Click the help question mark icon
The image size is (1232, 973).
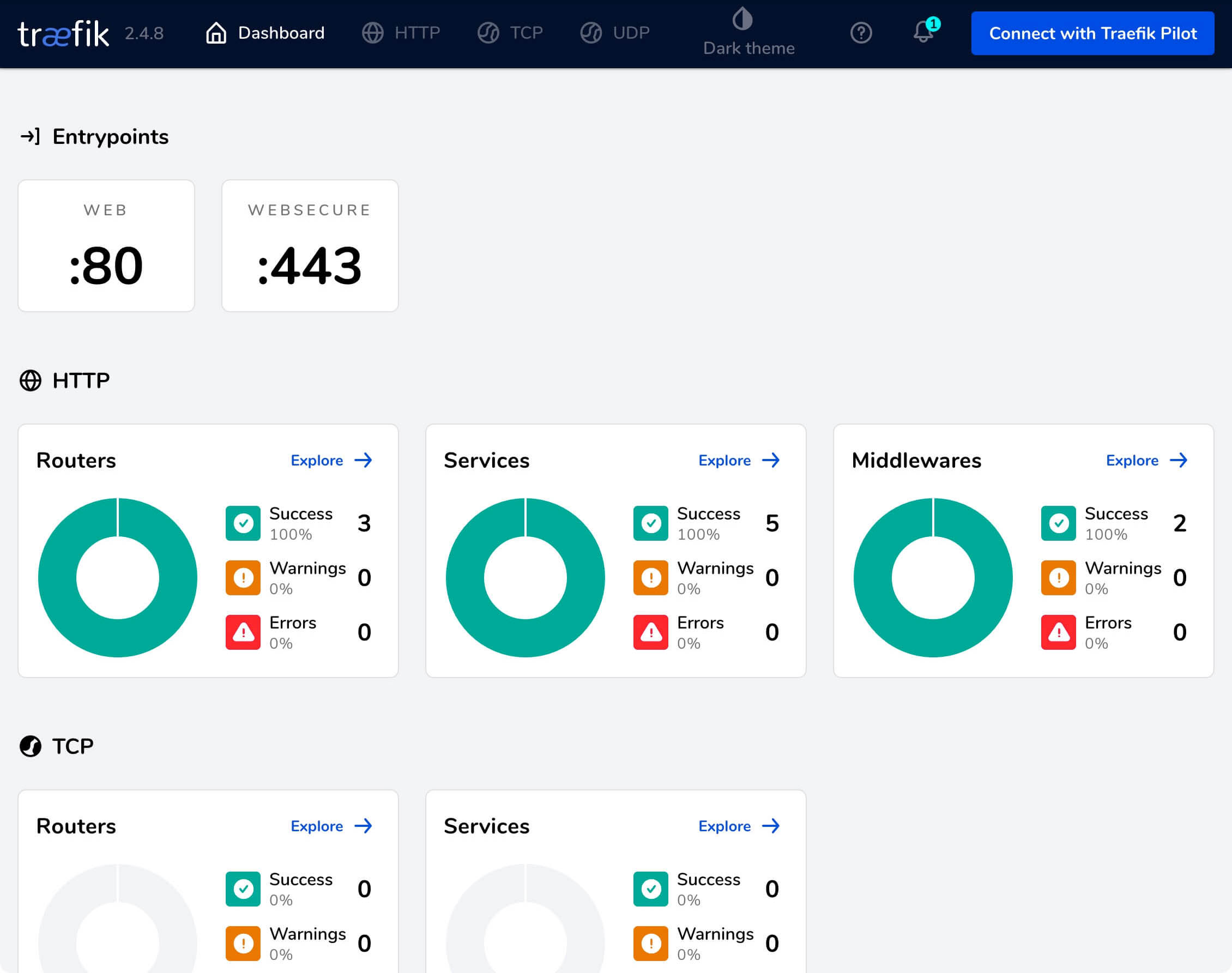(860, 33)
